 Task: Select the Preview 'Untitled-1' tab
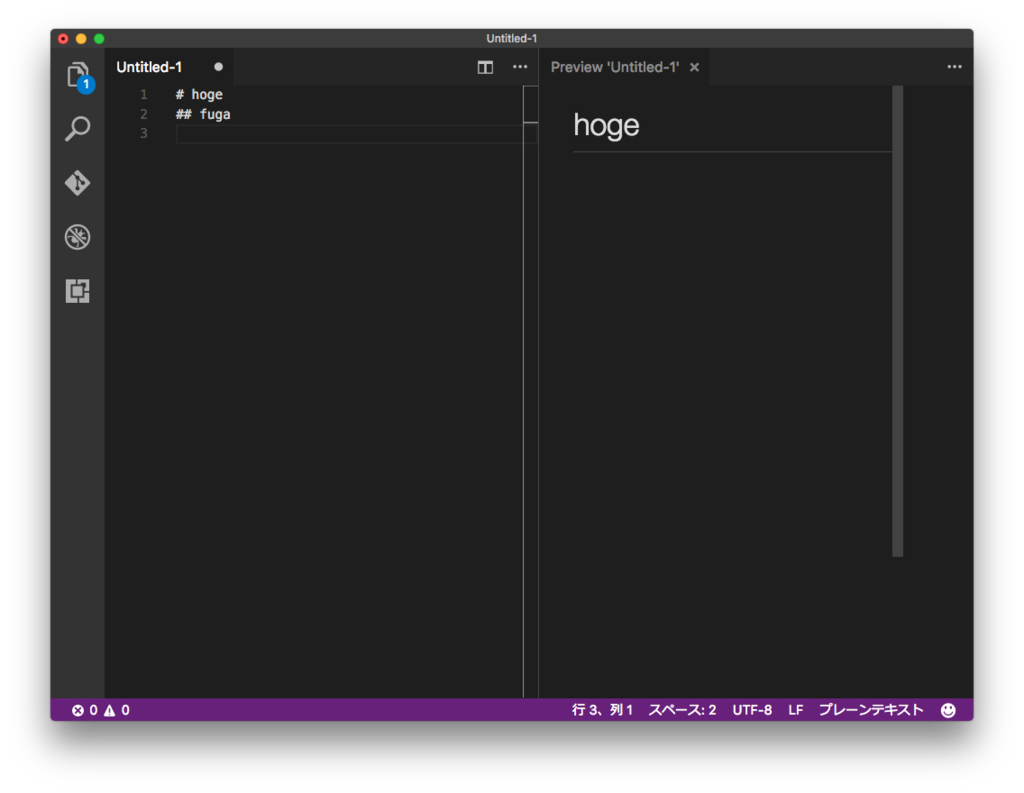click(624, 67)
